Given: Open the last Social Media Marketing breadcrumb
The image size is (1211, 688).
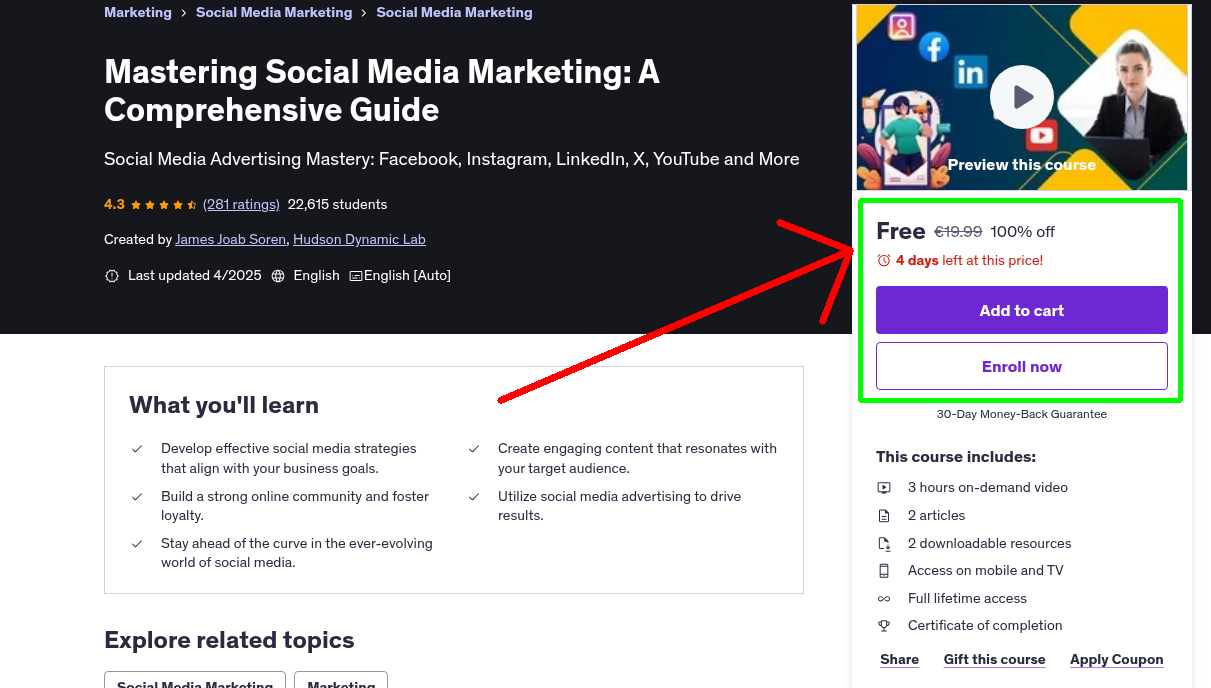Looking at the screenshot, I should tap(454, 12).
